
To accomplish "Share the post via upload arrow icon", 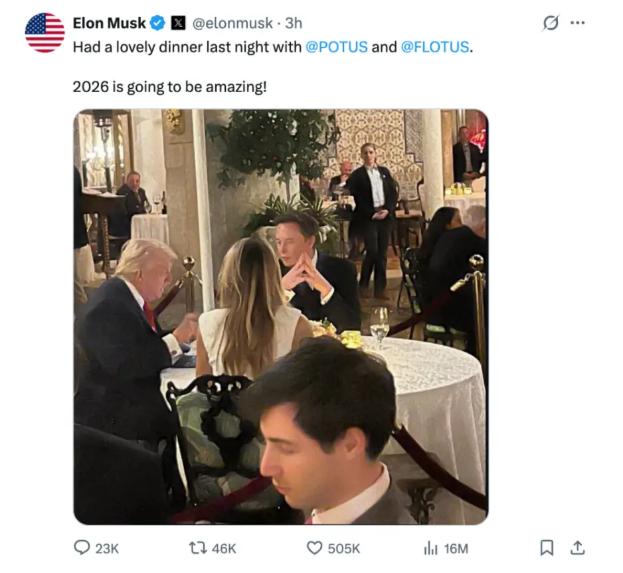I will tap(576, 548).
